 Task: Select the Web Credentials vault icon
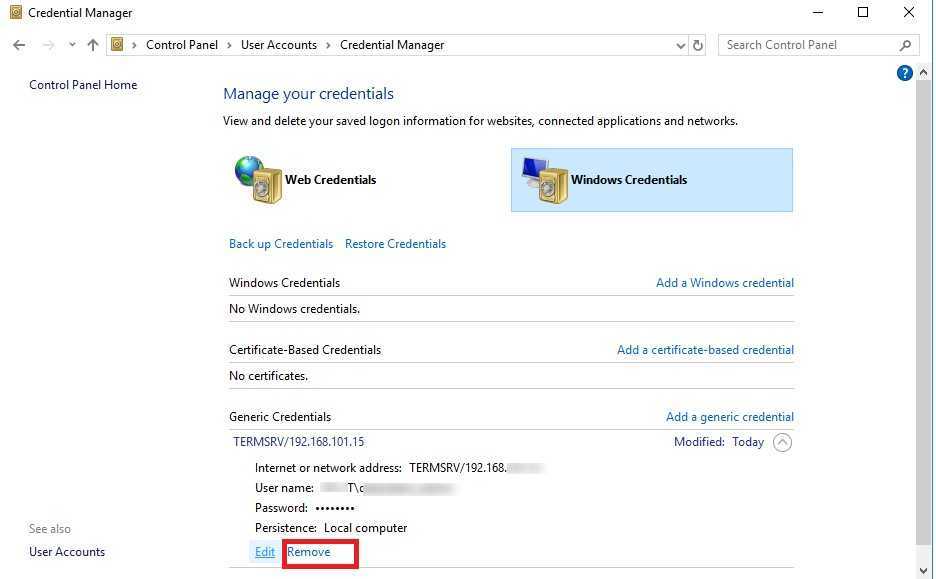pyautogui.click(x=259, y=180)
